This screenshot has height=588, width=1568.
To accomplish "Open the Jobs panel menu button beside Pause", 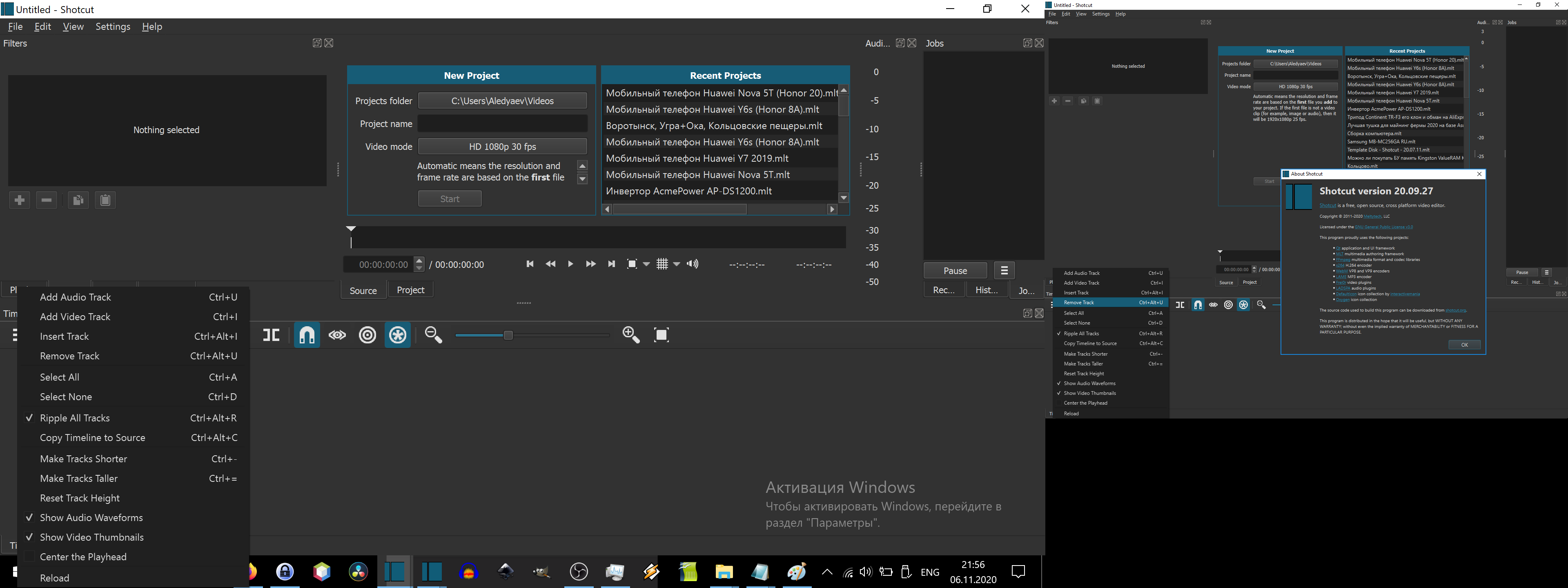I will [1004, 269].
